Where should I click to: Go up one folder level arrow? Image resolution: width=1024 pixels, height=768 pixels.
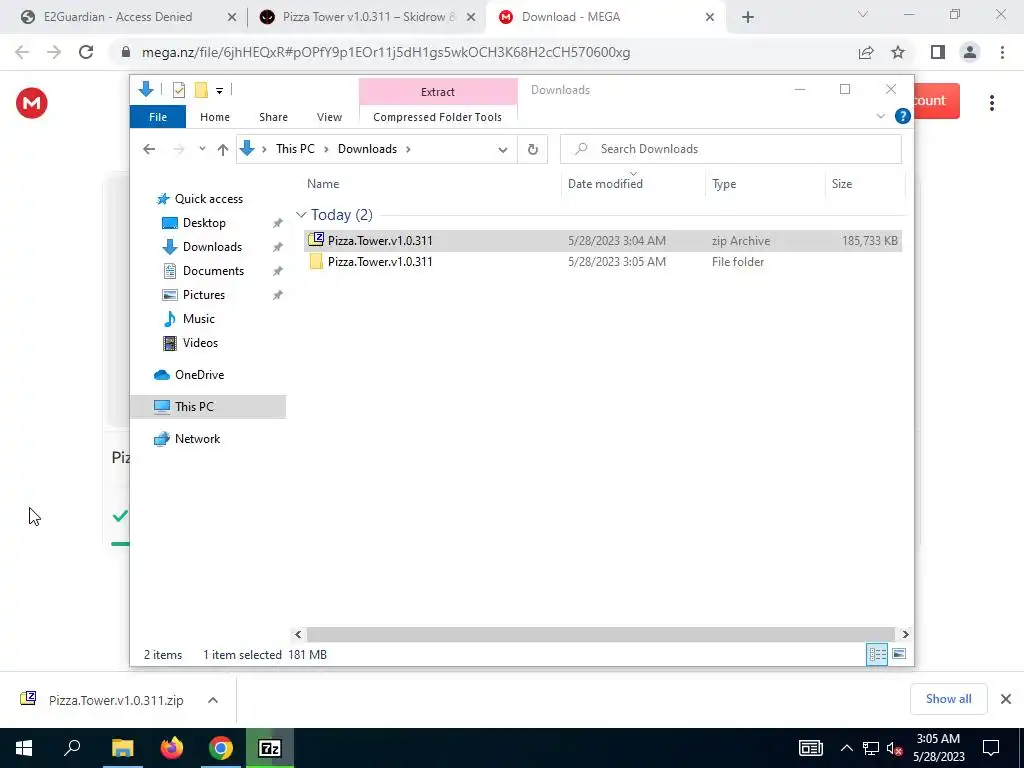point(223,150)
